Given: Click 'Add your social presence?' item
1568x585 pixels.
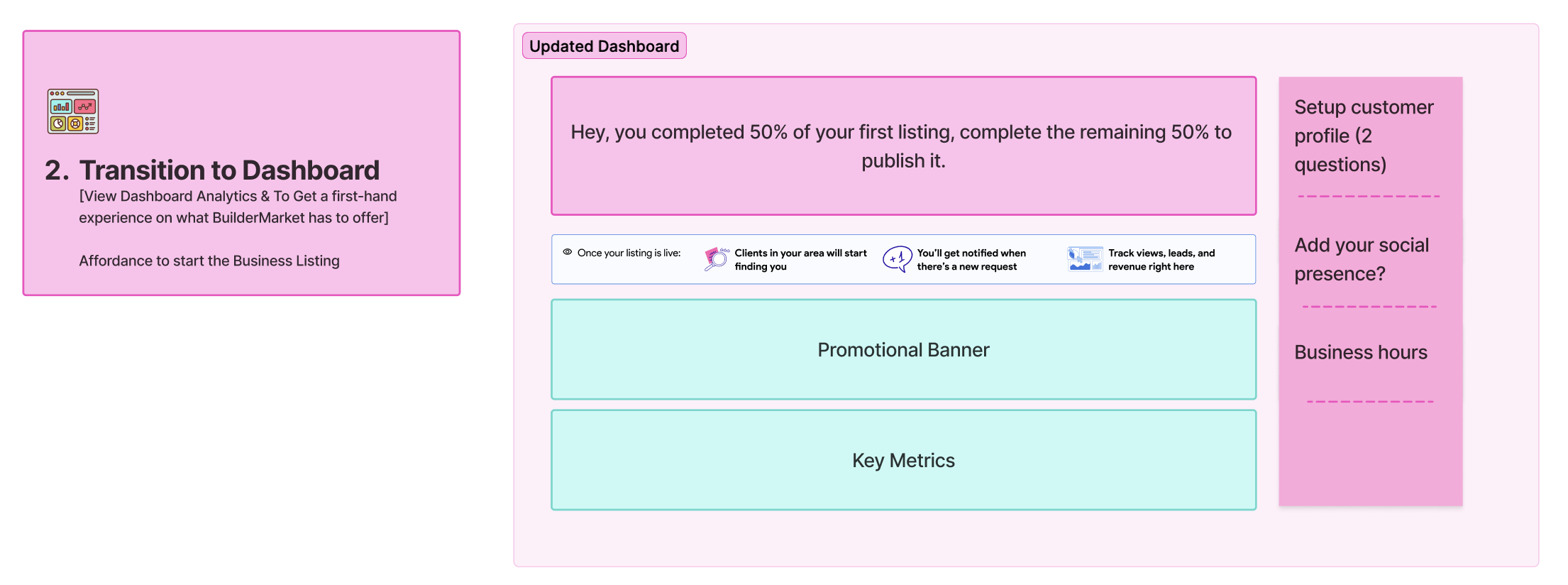Looking at the screenshot, I should [x=1361, y=259].
